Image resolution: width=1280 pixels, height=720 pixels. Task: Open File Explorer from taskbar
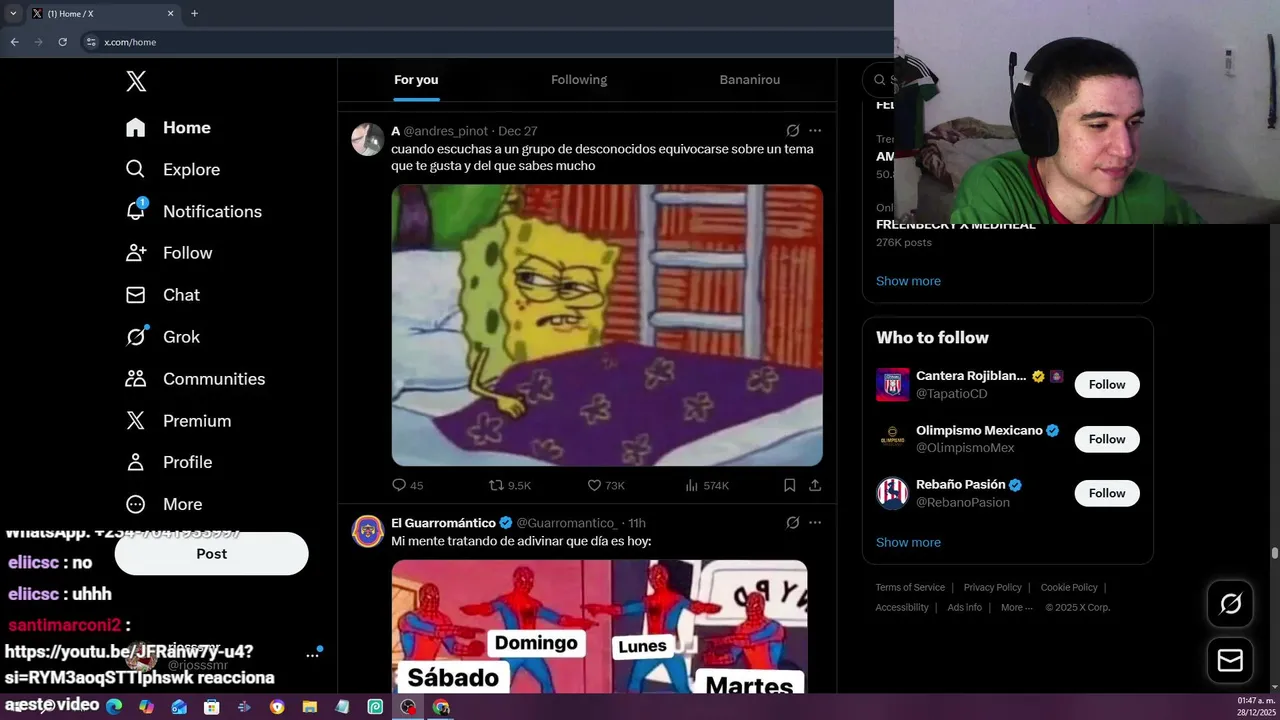coord(309,707)
